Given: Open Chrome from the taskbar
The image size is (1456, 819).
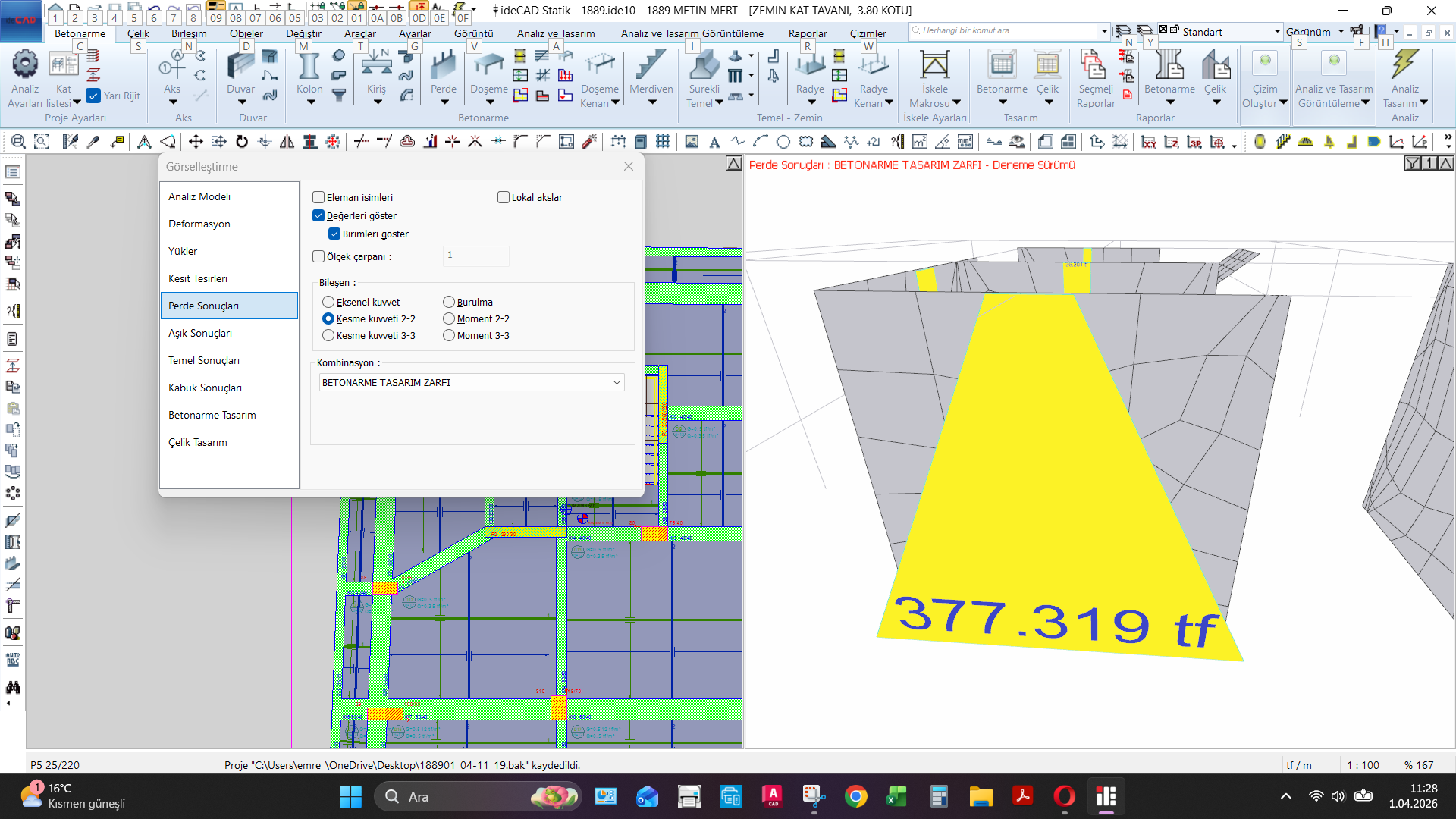Looking at the screenshot, I should point(855,797).
